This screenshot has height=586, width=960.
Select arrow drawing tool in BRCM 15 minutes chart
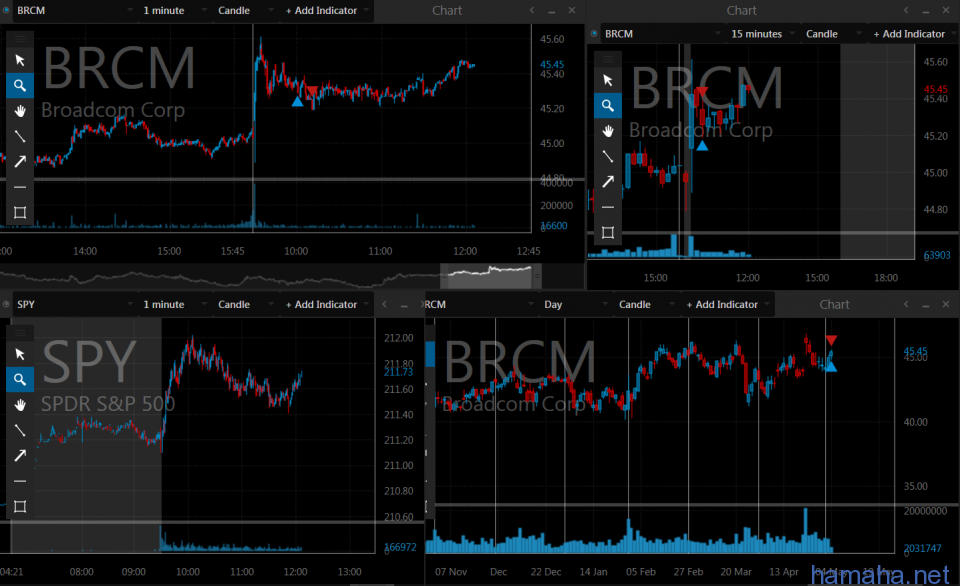pyautogui.click(x=607, y=182)
